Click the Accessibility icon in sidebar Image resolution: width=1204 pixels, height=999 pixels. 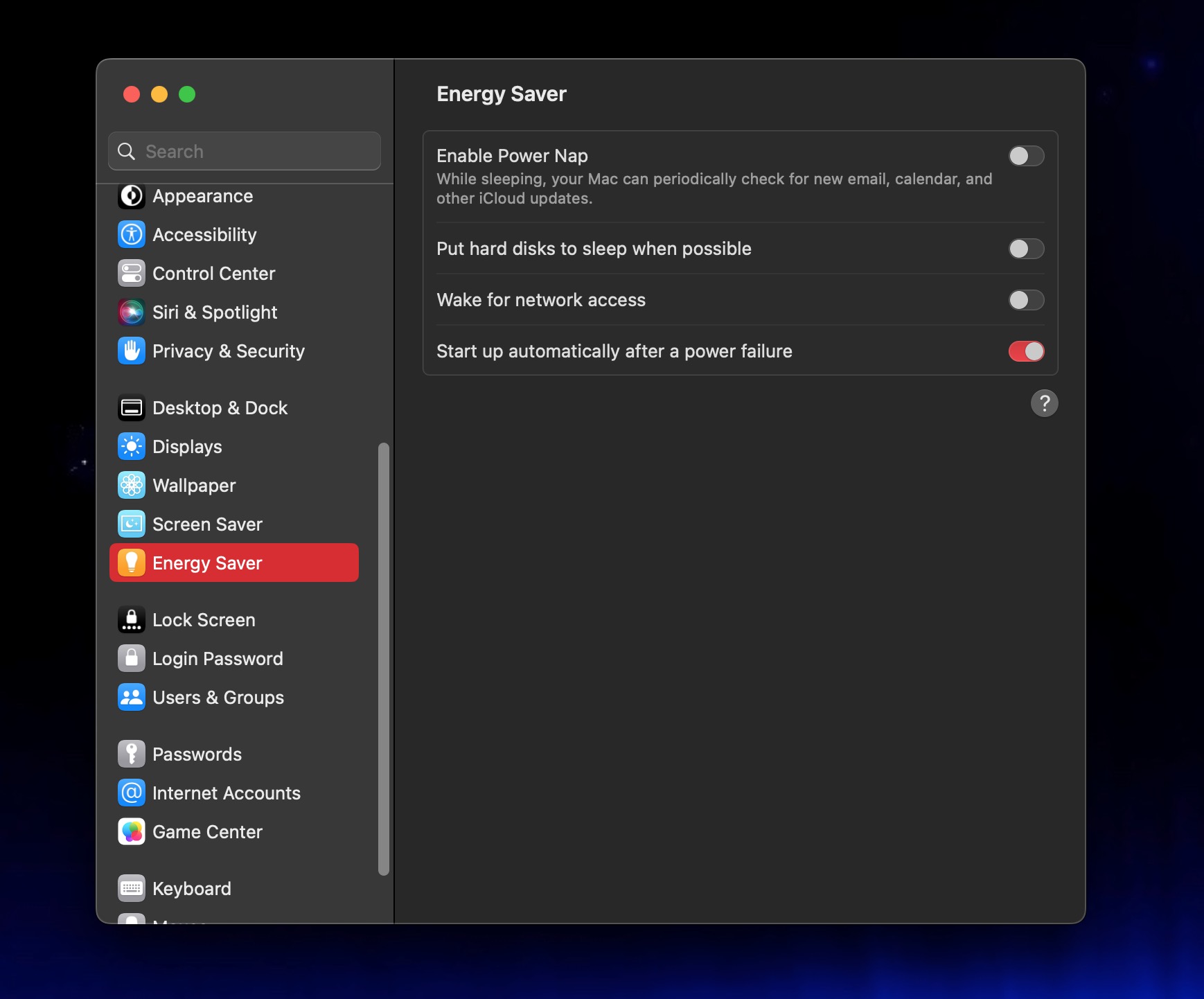coord(132,235)
